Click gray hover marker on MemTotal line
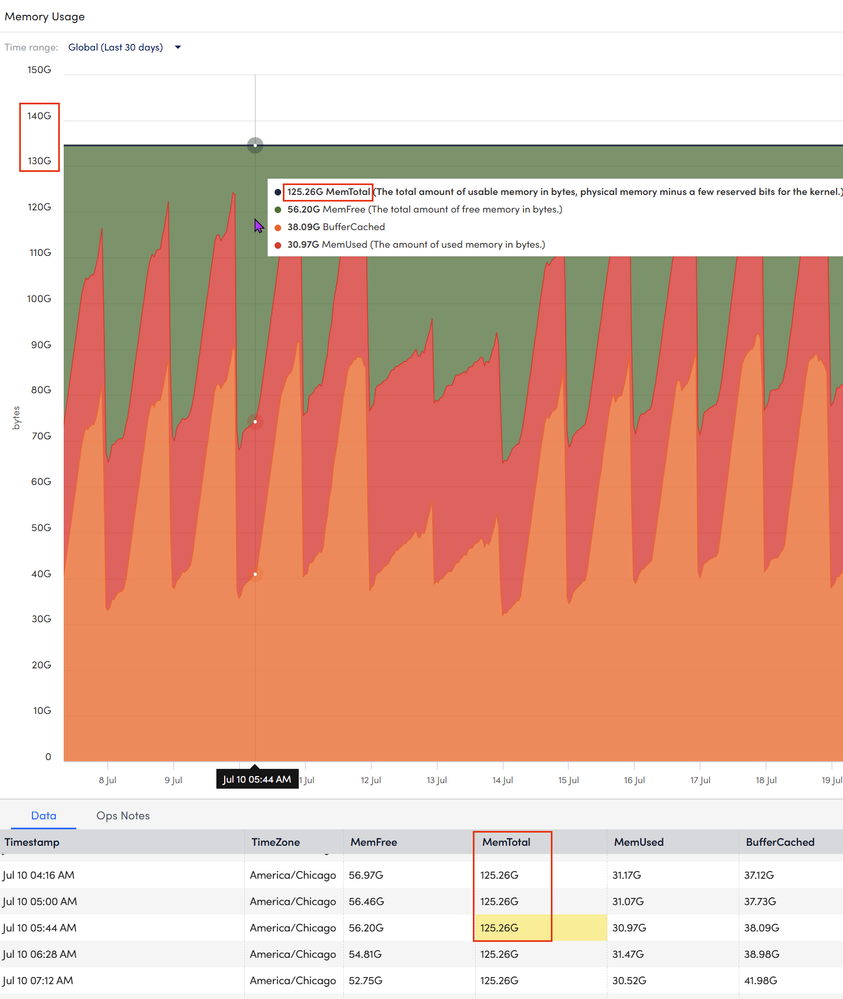 (x=255, y=145)
